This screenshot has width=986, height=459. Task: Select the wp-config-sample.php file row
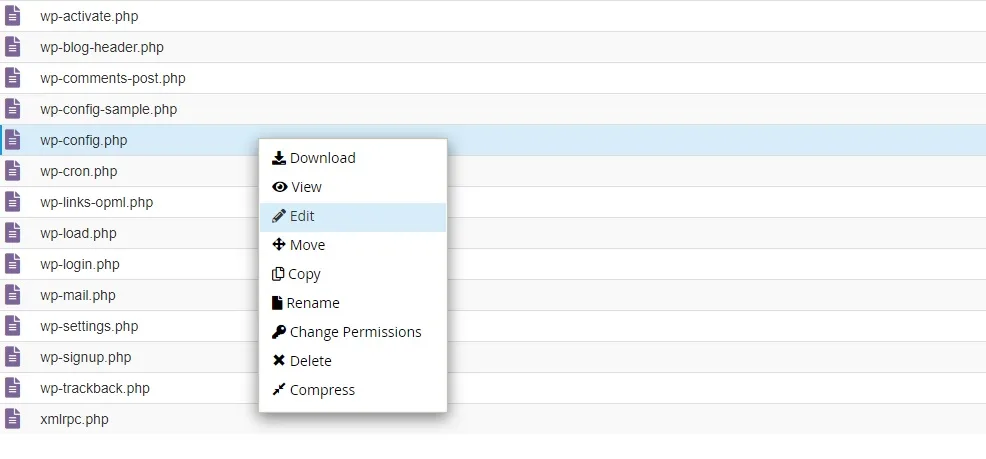(493, 109)
